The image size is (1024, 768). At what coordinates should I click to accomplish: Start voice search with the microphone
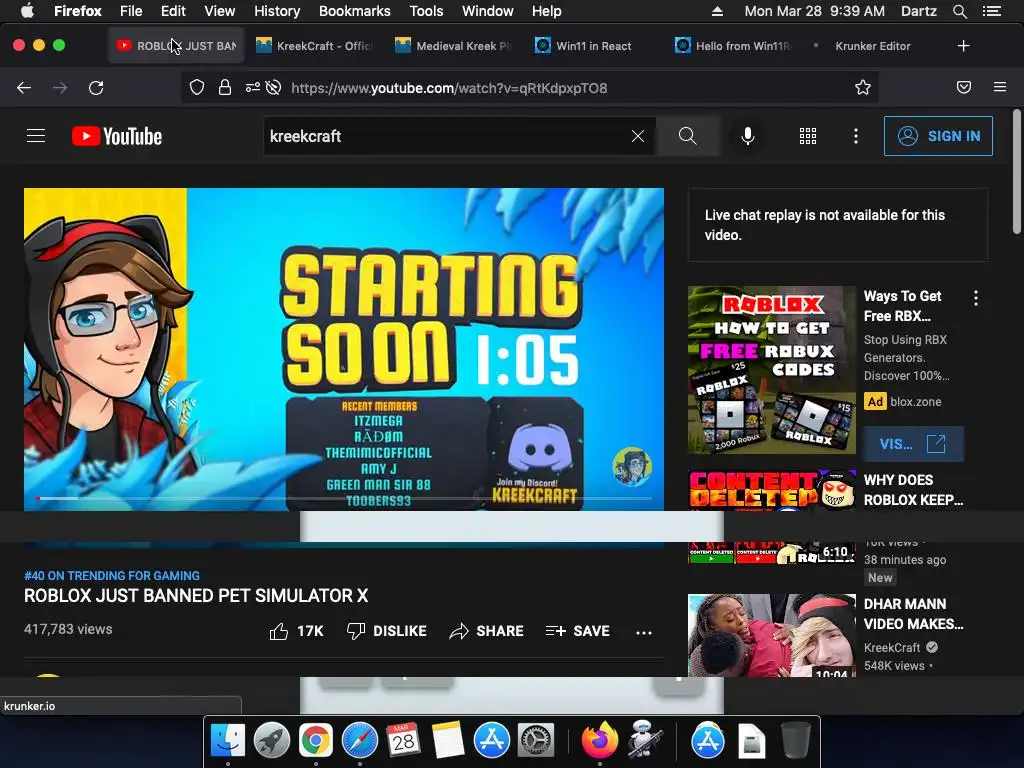(748, 136)
